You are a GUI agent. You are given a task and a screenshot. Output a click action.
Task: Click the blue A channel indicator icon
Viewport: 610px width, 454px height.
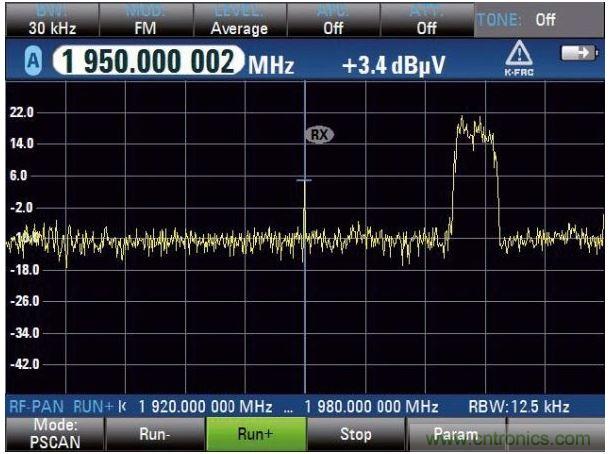point(32,65)
